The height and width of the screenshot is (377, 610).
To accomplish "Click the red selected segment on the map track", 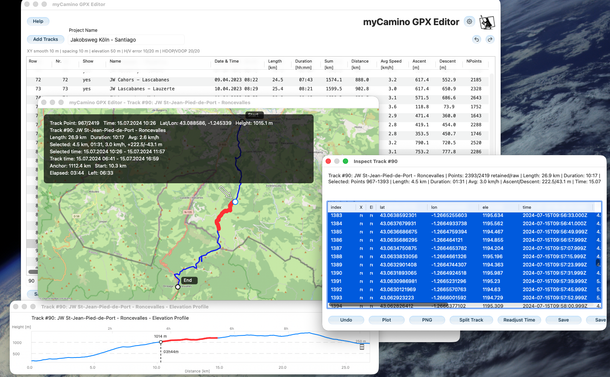I will [223, 216].
